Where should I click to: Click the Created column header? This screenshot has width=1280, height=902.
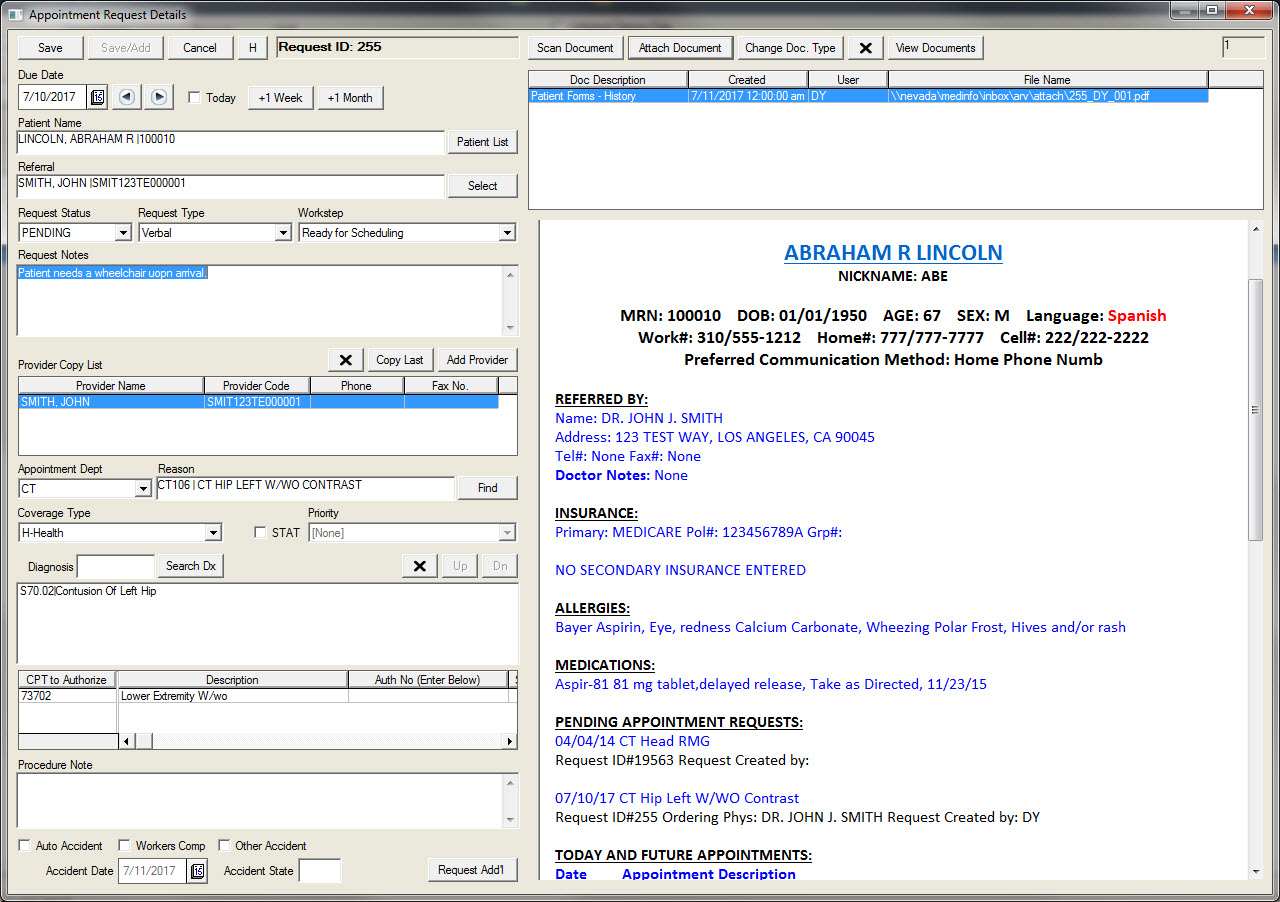point(747,79)
